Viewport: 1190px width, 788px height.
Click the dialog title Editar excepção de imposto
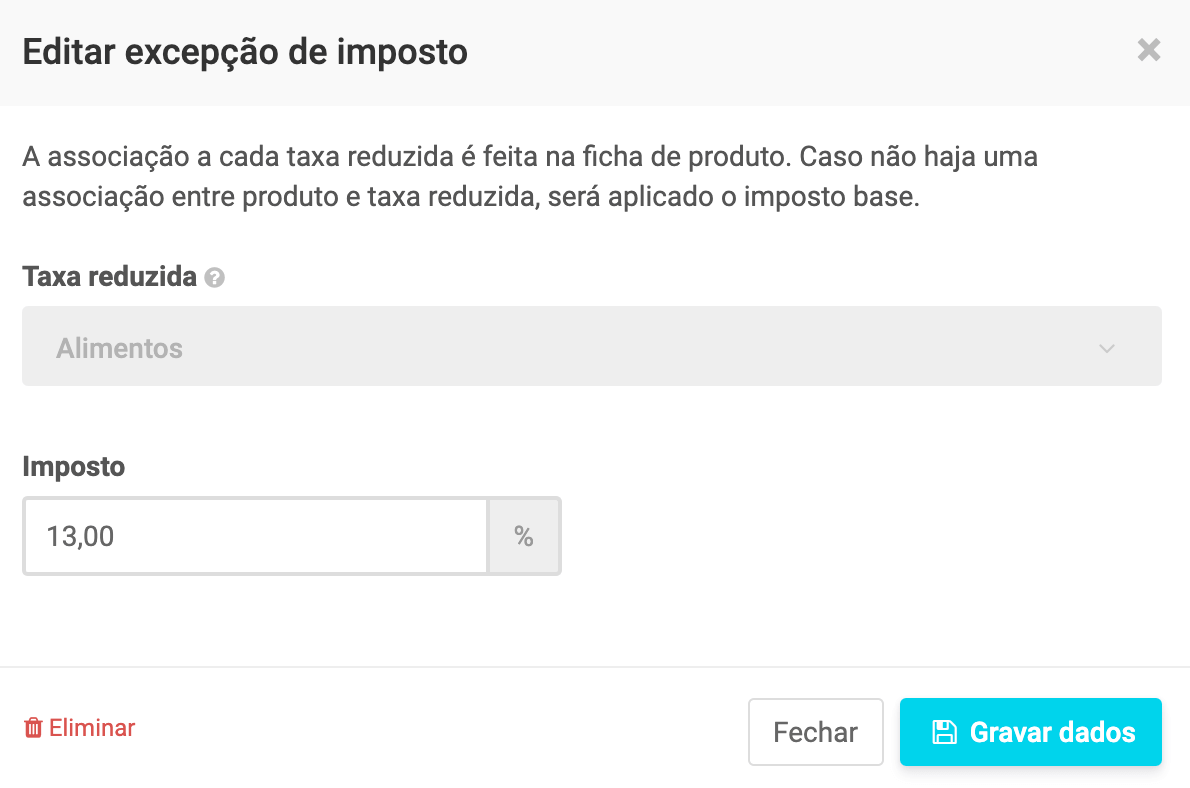245,51
